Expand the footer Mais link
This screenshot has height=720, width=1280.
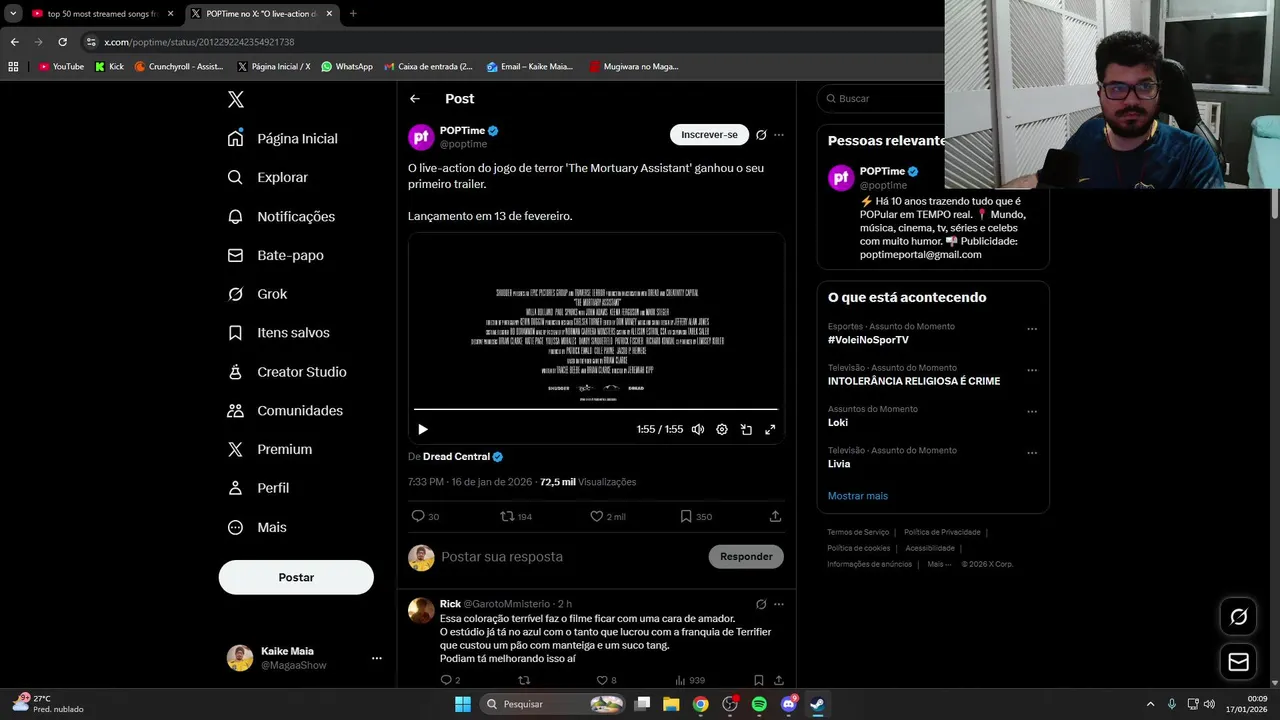coord(938,564)
